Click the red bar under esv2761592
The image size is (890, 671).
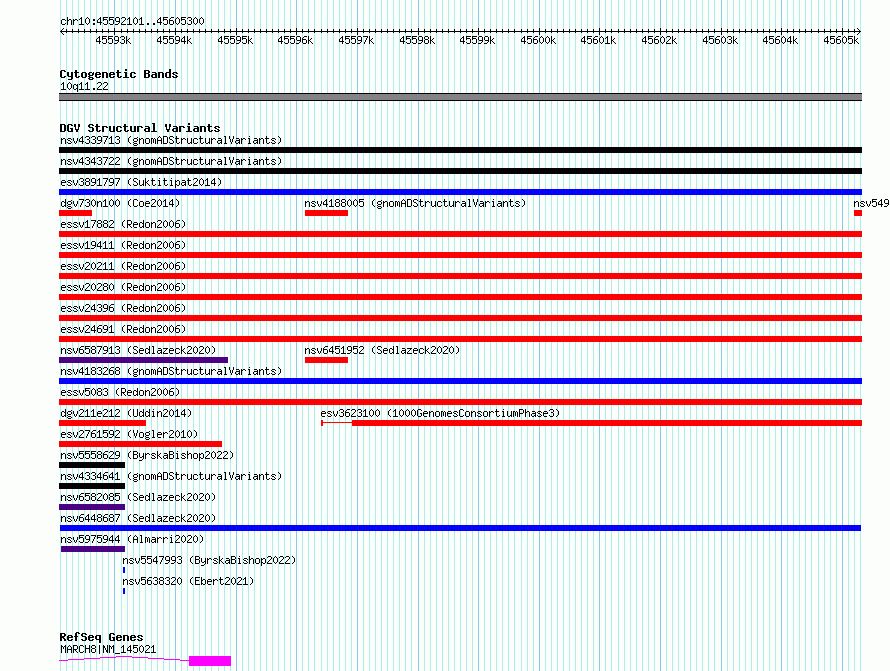pos(140,444)
